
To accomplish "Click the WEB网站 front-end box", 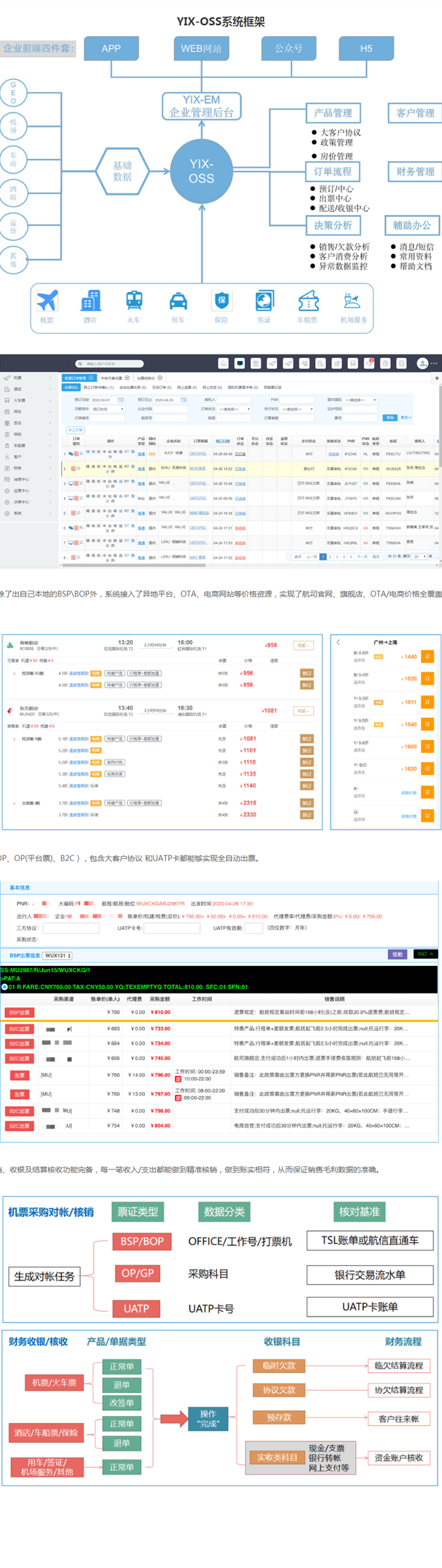I will point(202,48).
